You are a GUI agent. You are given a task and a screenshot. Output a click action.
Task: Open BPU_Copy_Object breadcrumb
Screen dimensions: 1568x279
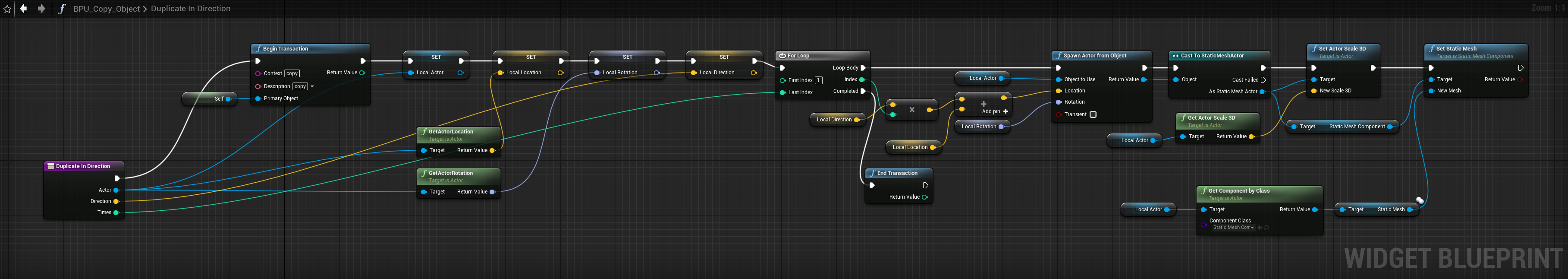click(x=107, y=9)
